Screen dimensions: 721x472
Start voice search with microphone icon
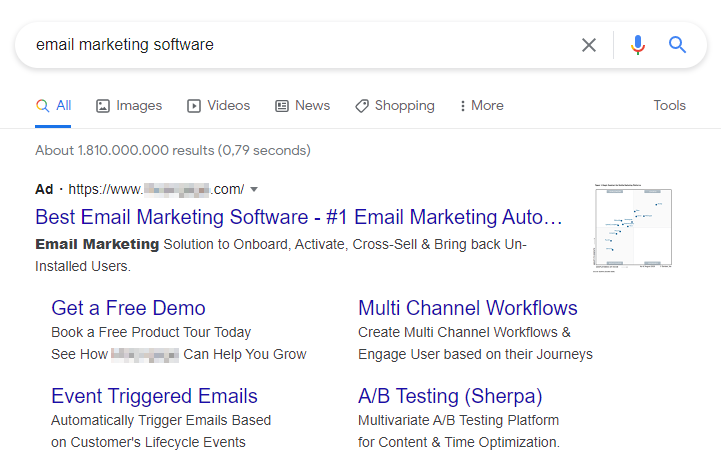(x=637, y=45)
